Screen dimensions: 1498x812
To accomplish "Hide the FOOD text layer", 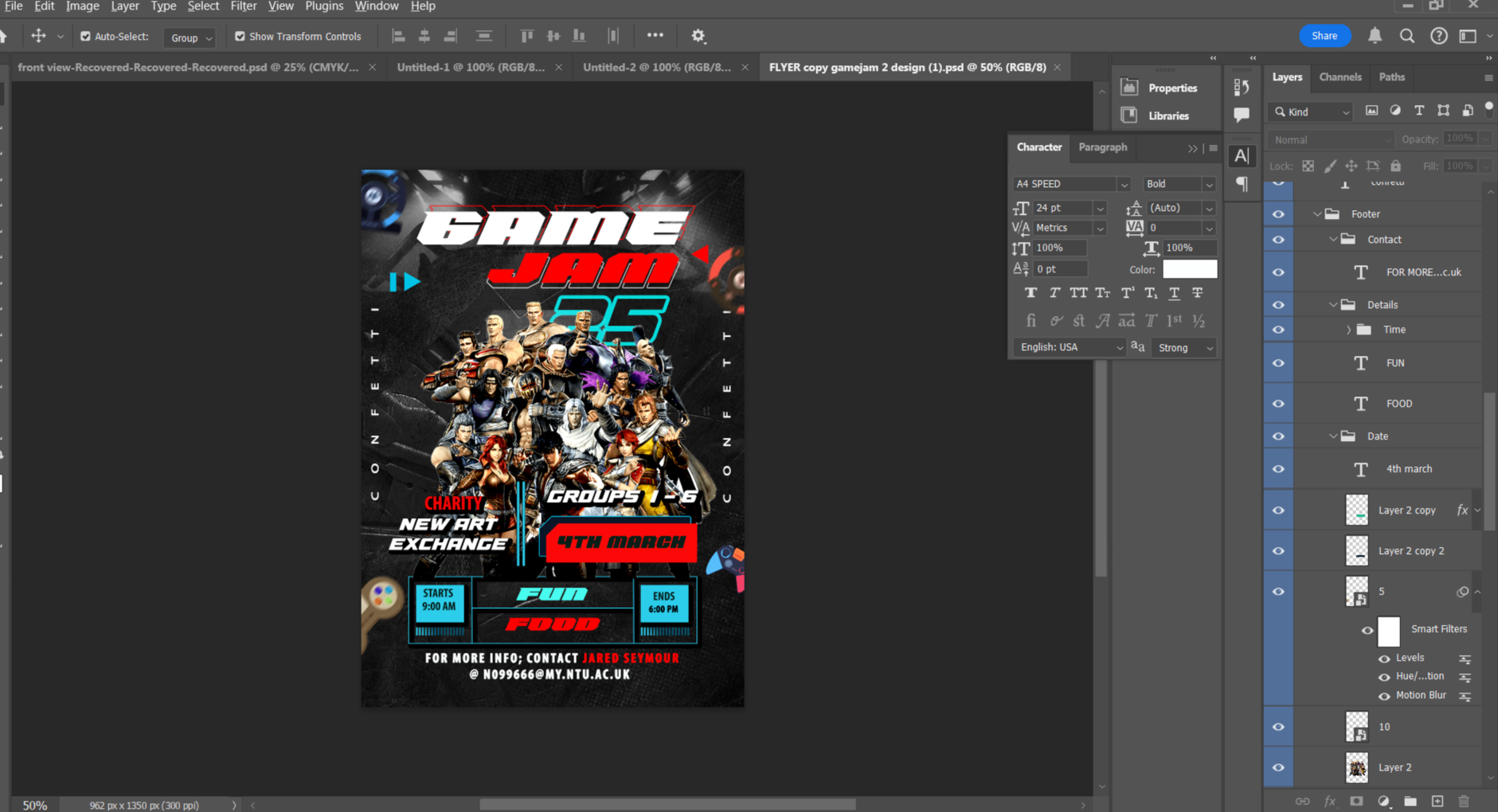I will pyautogui.click(x=1278, y=404).
